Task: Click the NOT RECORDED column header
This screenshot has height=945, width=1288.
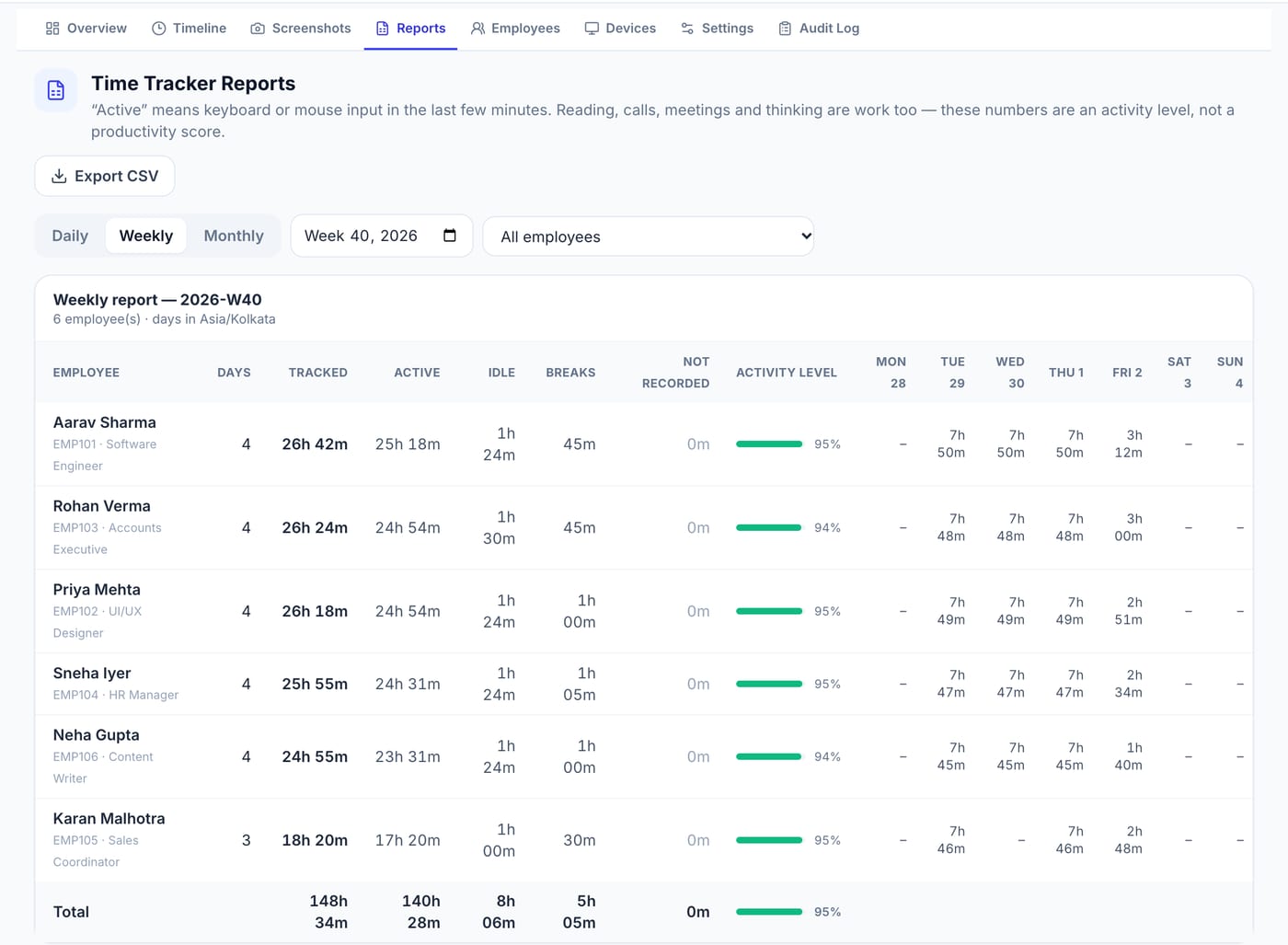Action: [x=676, y=373]
